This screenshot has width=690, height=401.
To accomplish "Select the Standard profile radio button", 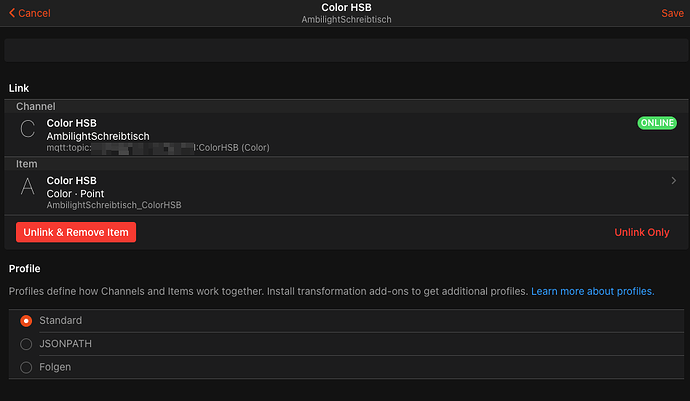I will click(26, 321).
